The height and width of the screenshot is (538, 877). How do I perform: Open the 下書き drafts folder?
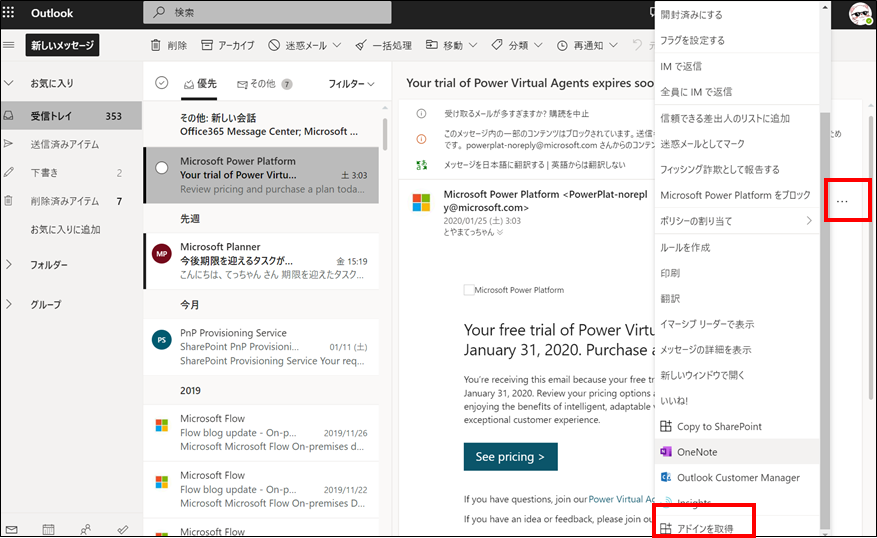[71, 173]
